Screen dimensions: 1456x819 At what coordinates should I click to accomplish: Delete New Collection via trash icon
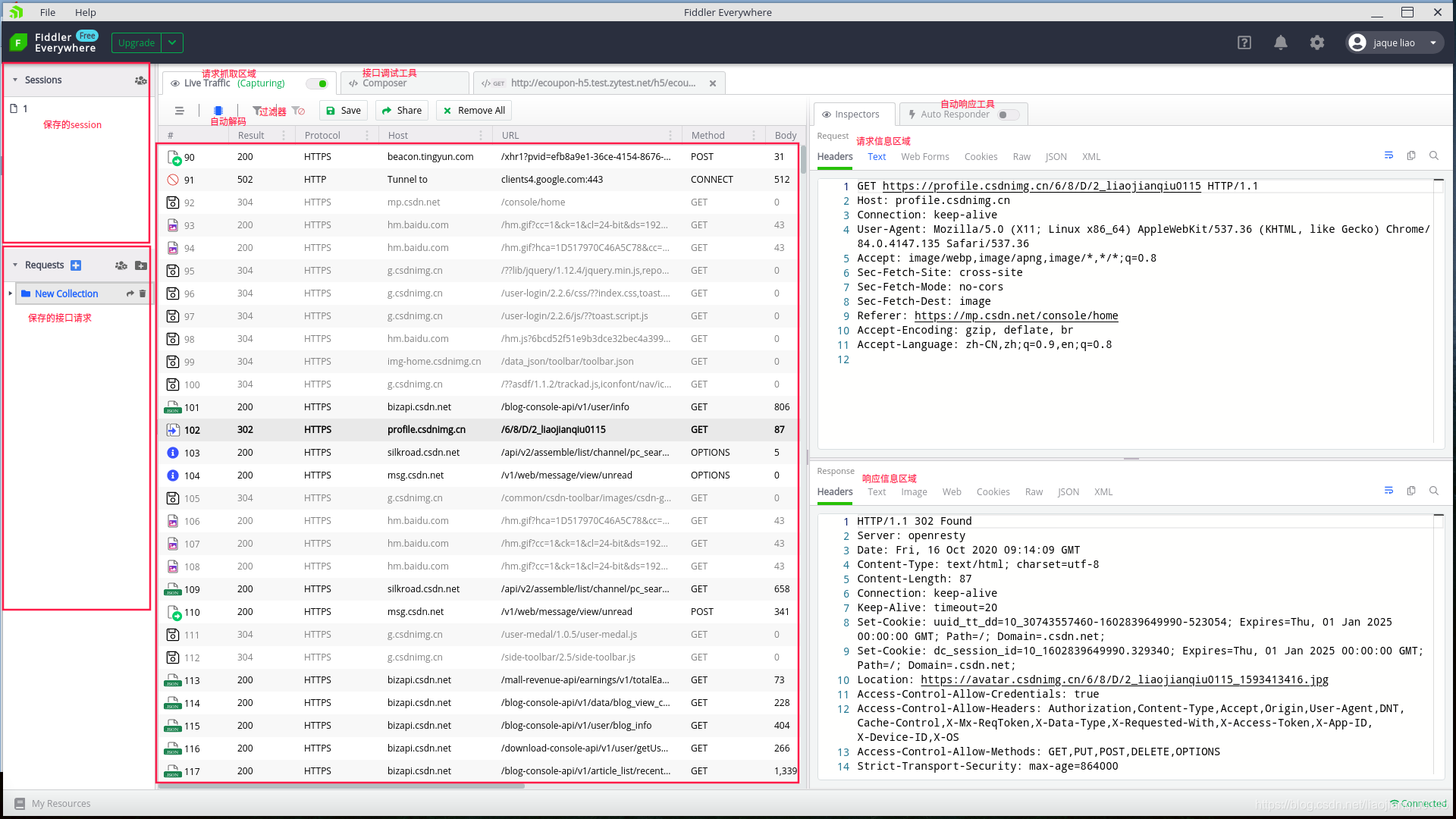coord(143,293)
